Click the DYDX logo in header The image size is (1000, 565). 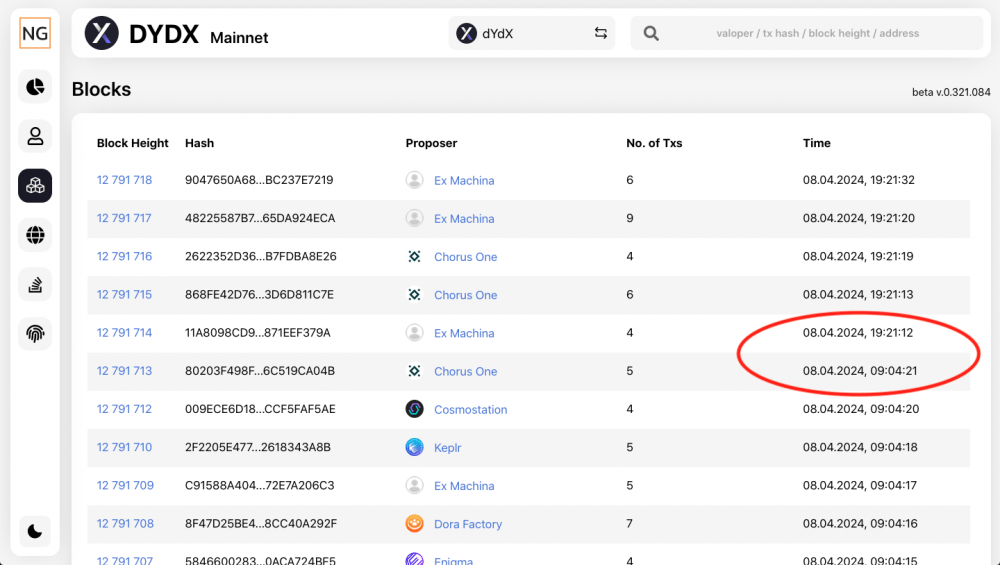(102, 33)
